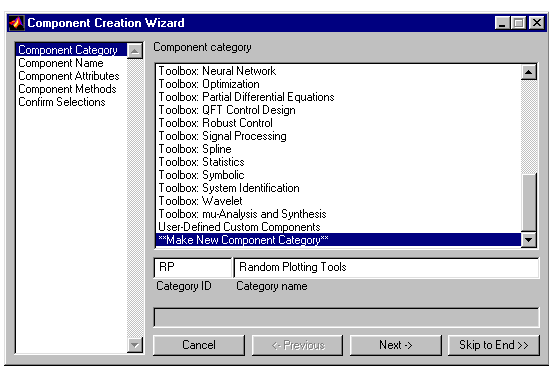Click wizard steps list scroll down arrow
Screen dimensions: 549x375
(x=135, y=345)
